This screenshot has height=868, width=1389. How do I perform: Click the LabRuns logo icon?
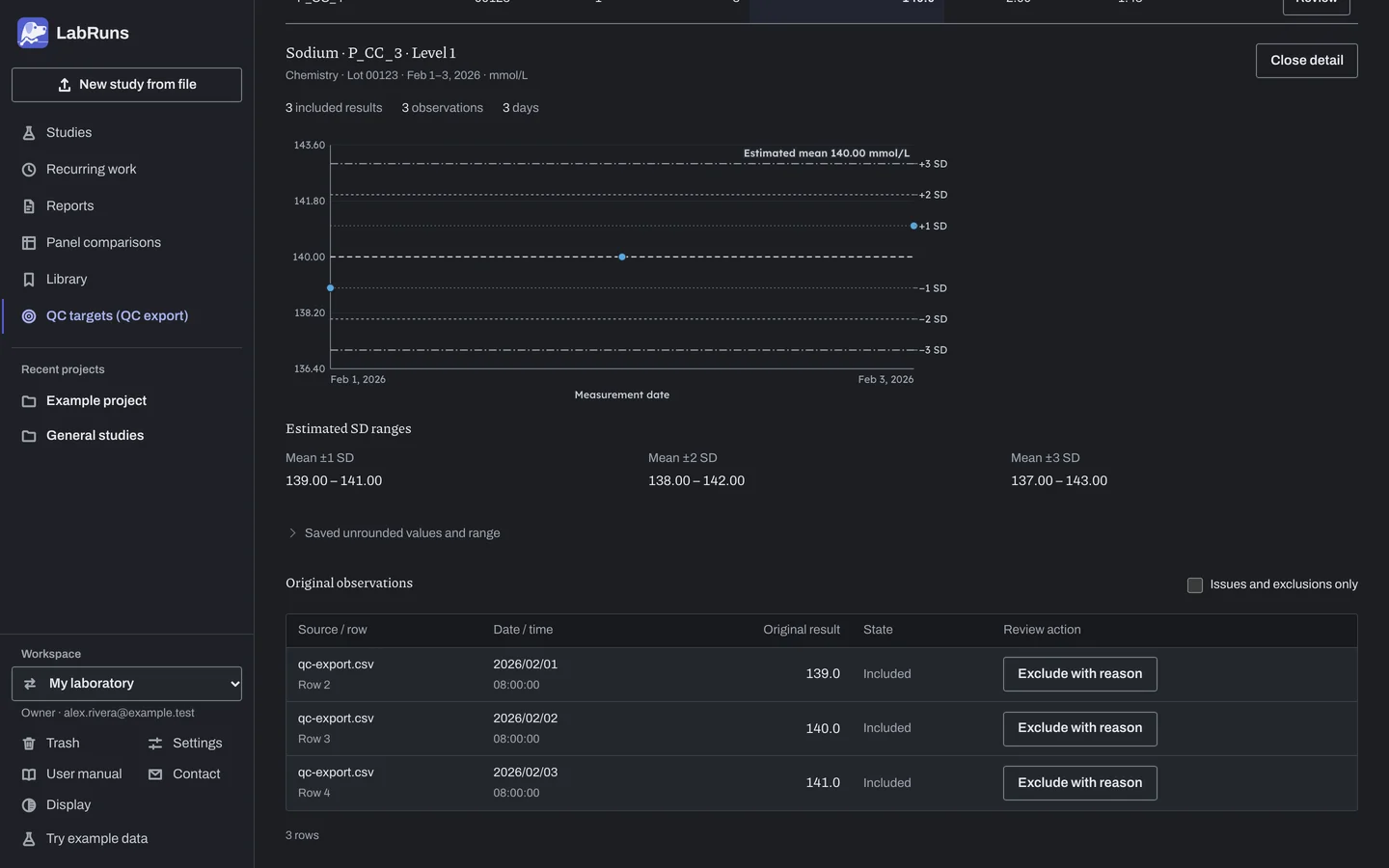pyautogui.click(x=33, y=33)
